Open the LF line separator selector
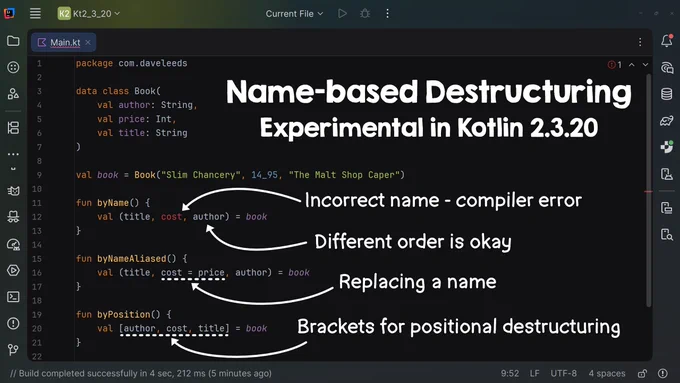 (534, 373)
